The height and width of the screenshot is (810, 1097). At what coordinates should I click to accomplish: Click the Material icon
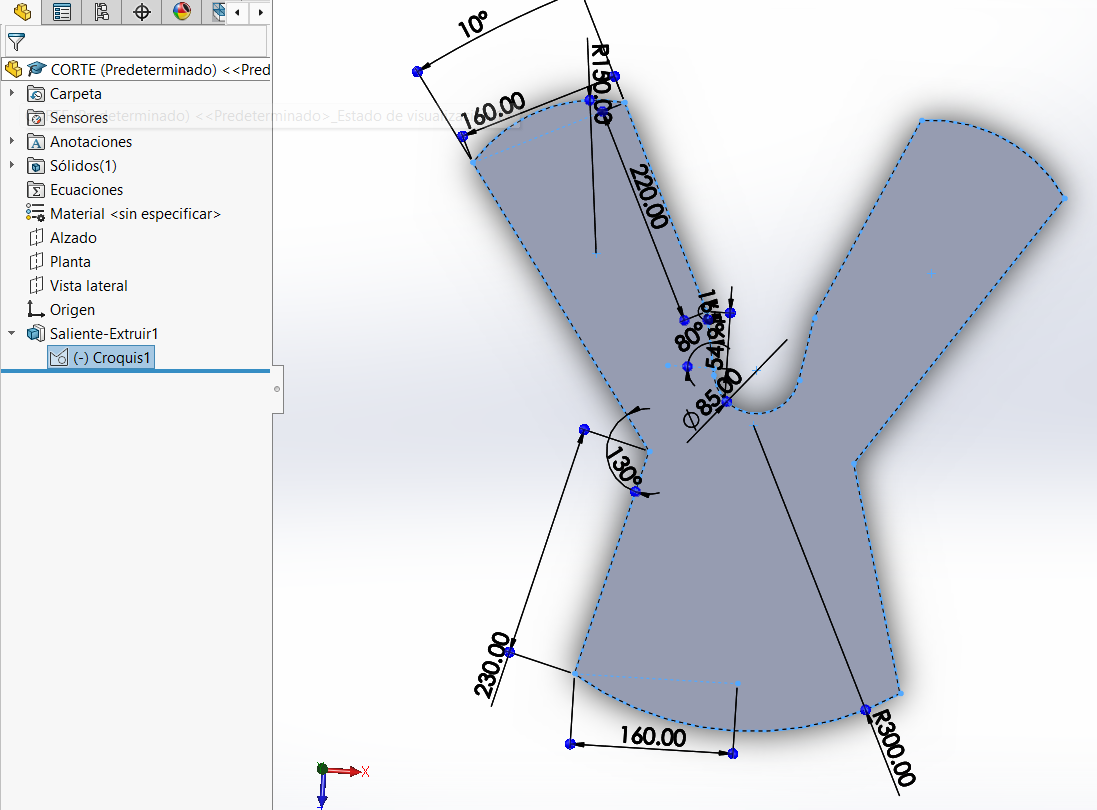click(x=36, y=213)
